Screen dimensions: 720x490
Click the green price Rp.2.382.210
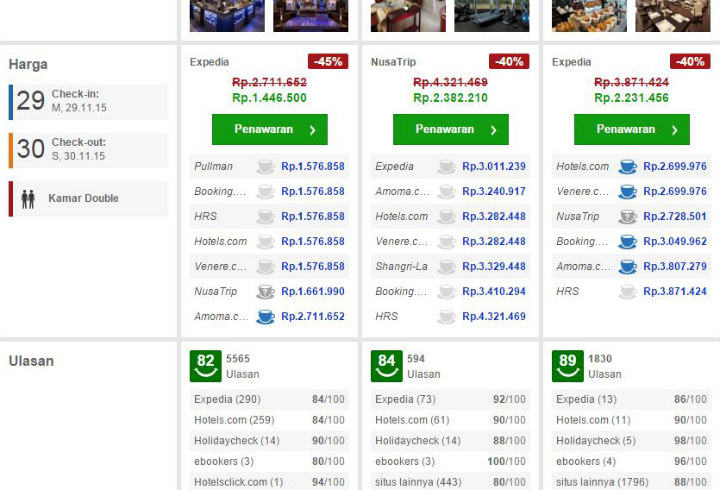click(x=450, y=98)
